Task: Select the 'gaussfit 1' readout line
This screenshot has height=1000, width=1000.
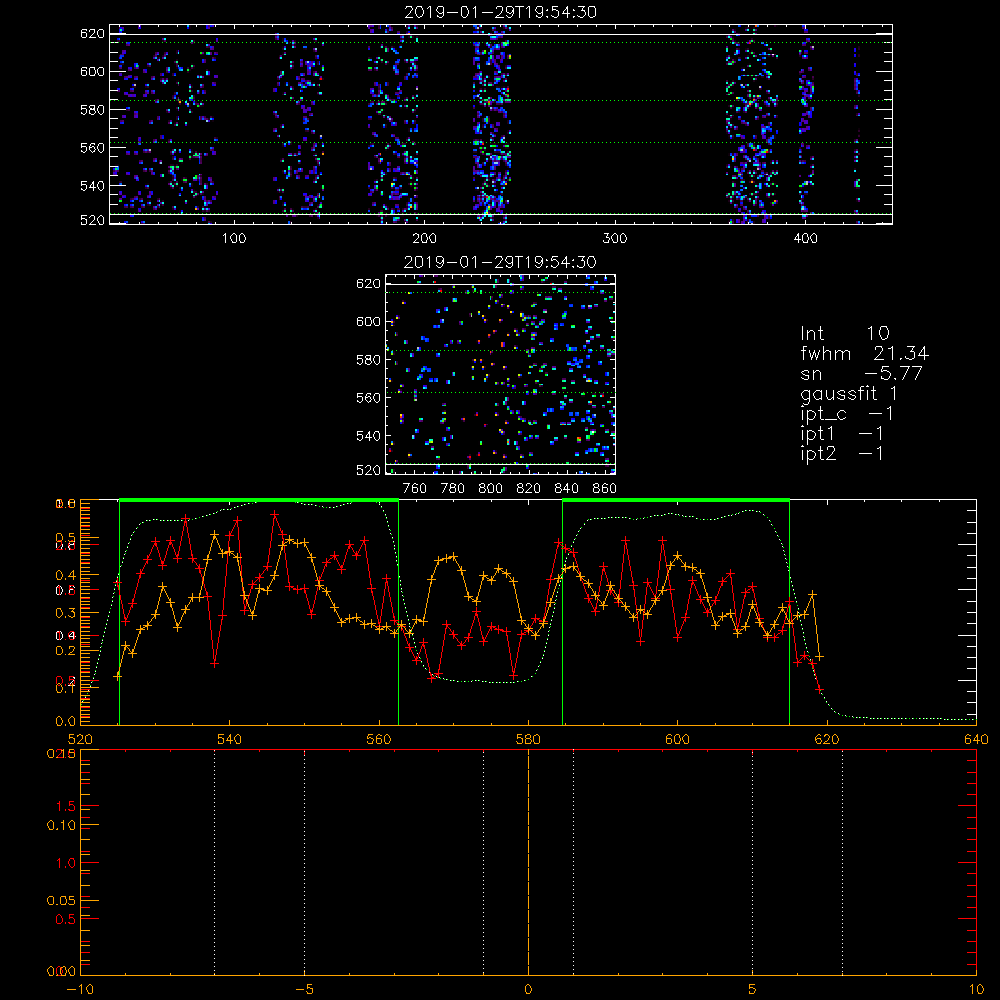Action: (849, 393)
